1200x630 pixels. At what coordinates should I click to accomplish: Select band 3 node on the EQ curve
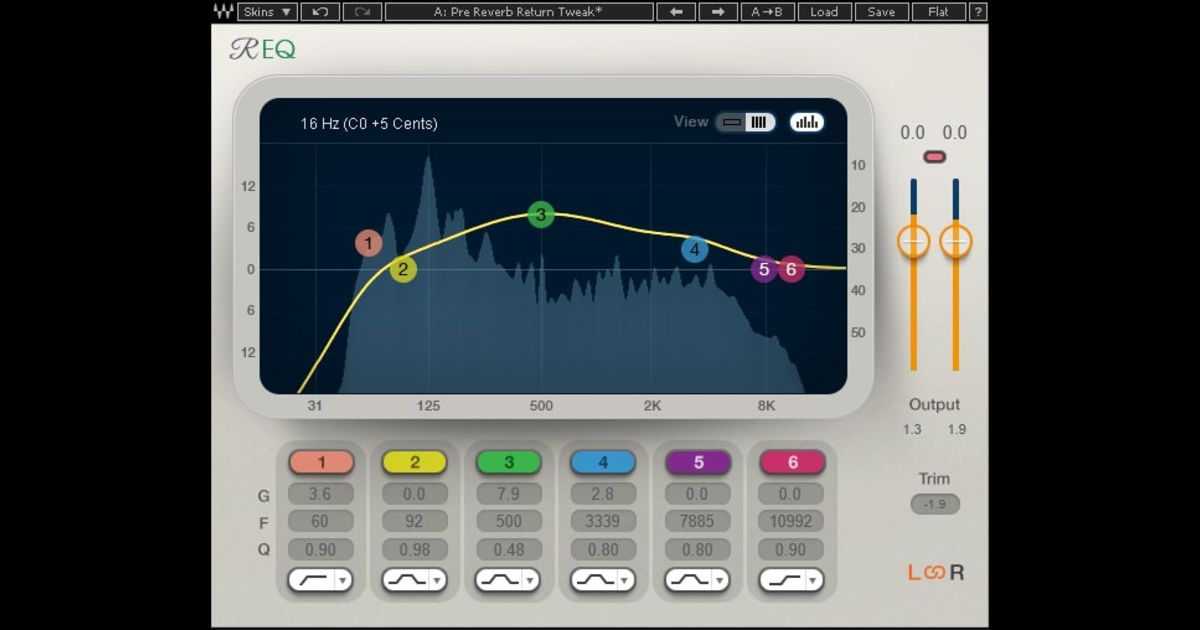539,214
